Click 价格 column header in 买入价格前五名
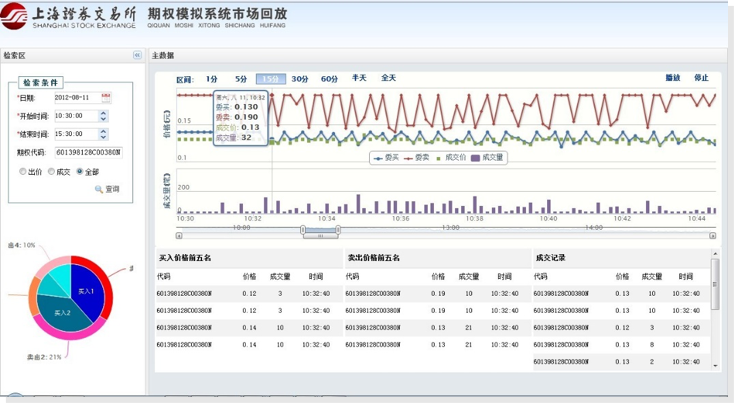This screenshot has height=403, width=734. tap(250, 277)
